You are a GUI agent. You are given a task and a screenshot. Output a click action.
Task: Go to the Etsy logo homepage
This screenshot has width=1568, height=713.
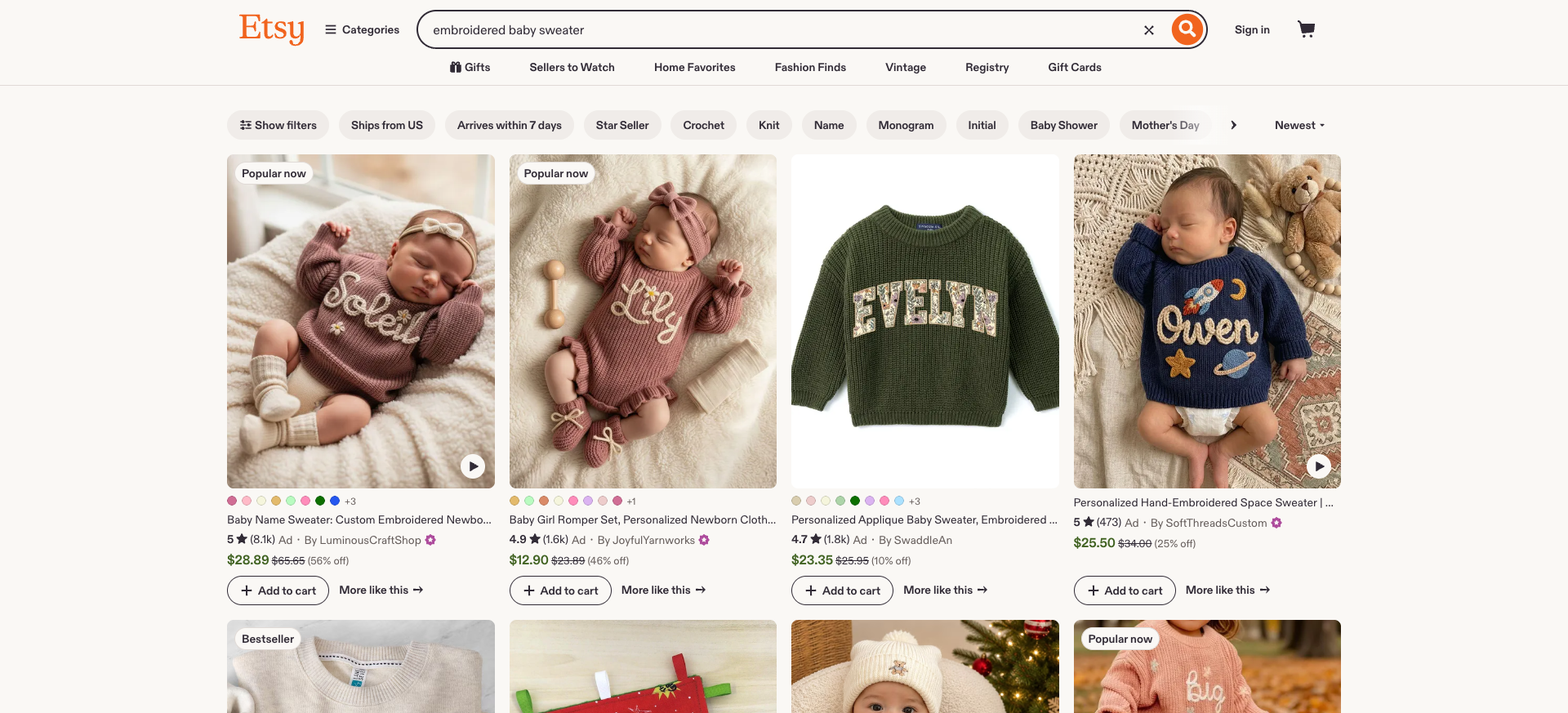[272, 29]
